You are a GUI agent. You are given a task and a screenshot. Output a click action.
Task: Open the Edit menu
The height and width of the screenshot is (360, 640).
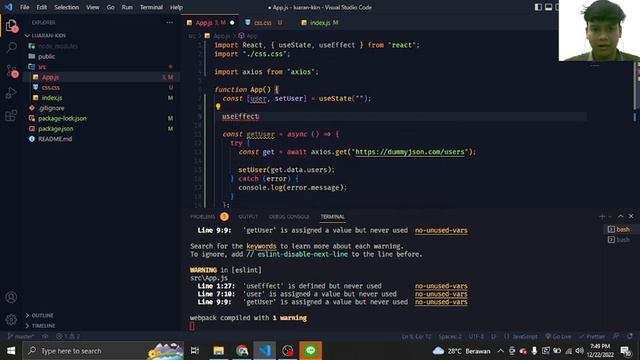pyautogui.click(x=42, y=7)
